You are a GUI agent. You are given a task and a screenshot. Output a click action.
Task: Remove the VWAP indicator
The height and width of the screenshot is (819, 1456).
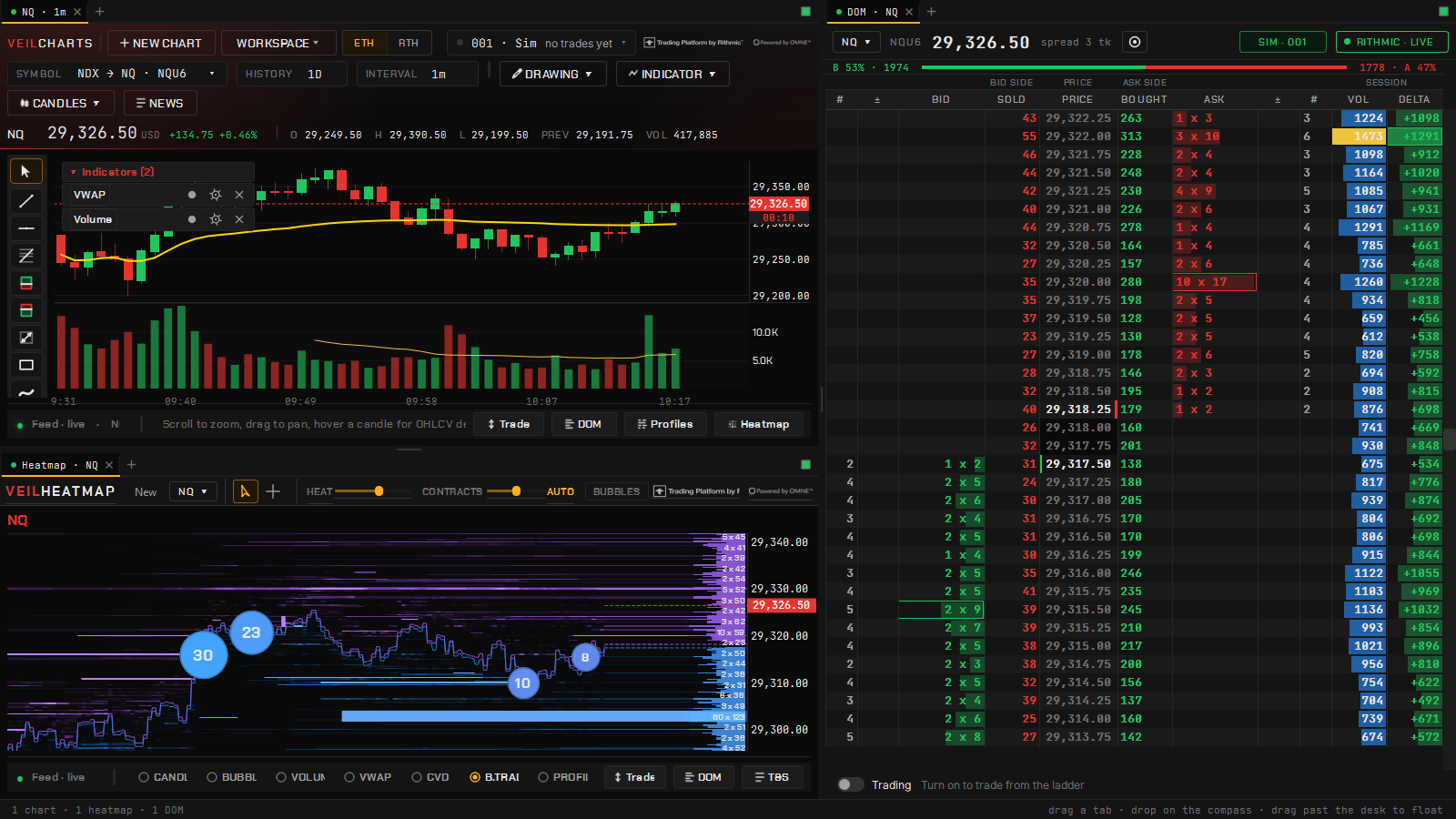(x=239, y=195)
